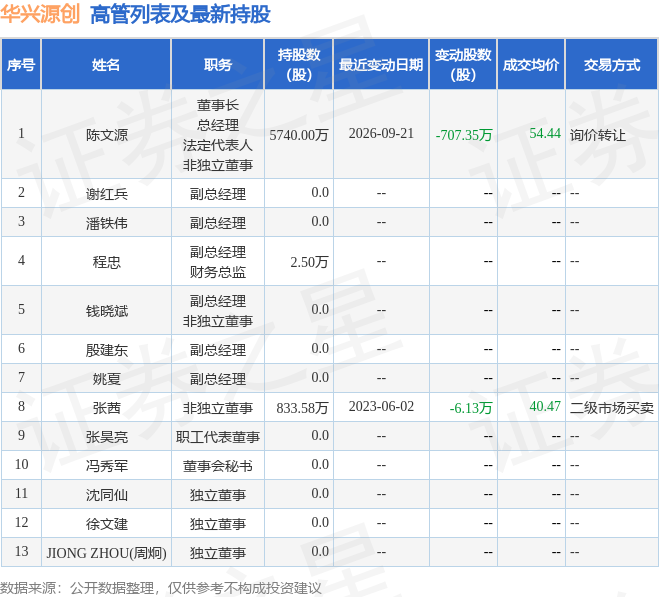Screen dimensions: 659x597
Task: Select the 询价转让 transaction type cell
Action: [x=598, y=135]
